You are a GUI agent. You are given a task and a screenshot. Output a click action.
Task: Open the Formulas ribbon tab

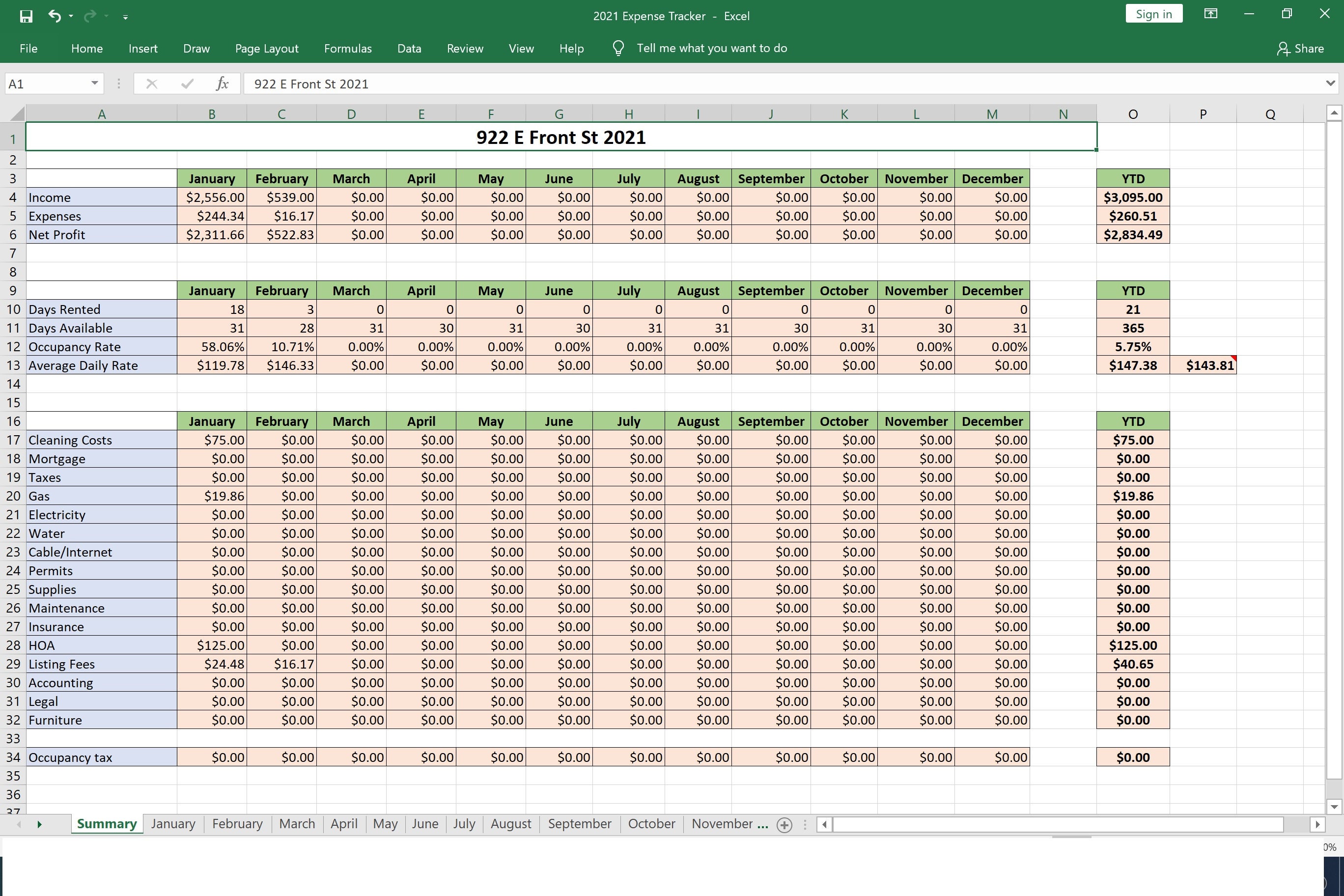coord(347,49)
